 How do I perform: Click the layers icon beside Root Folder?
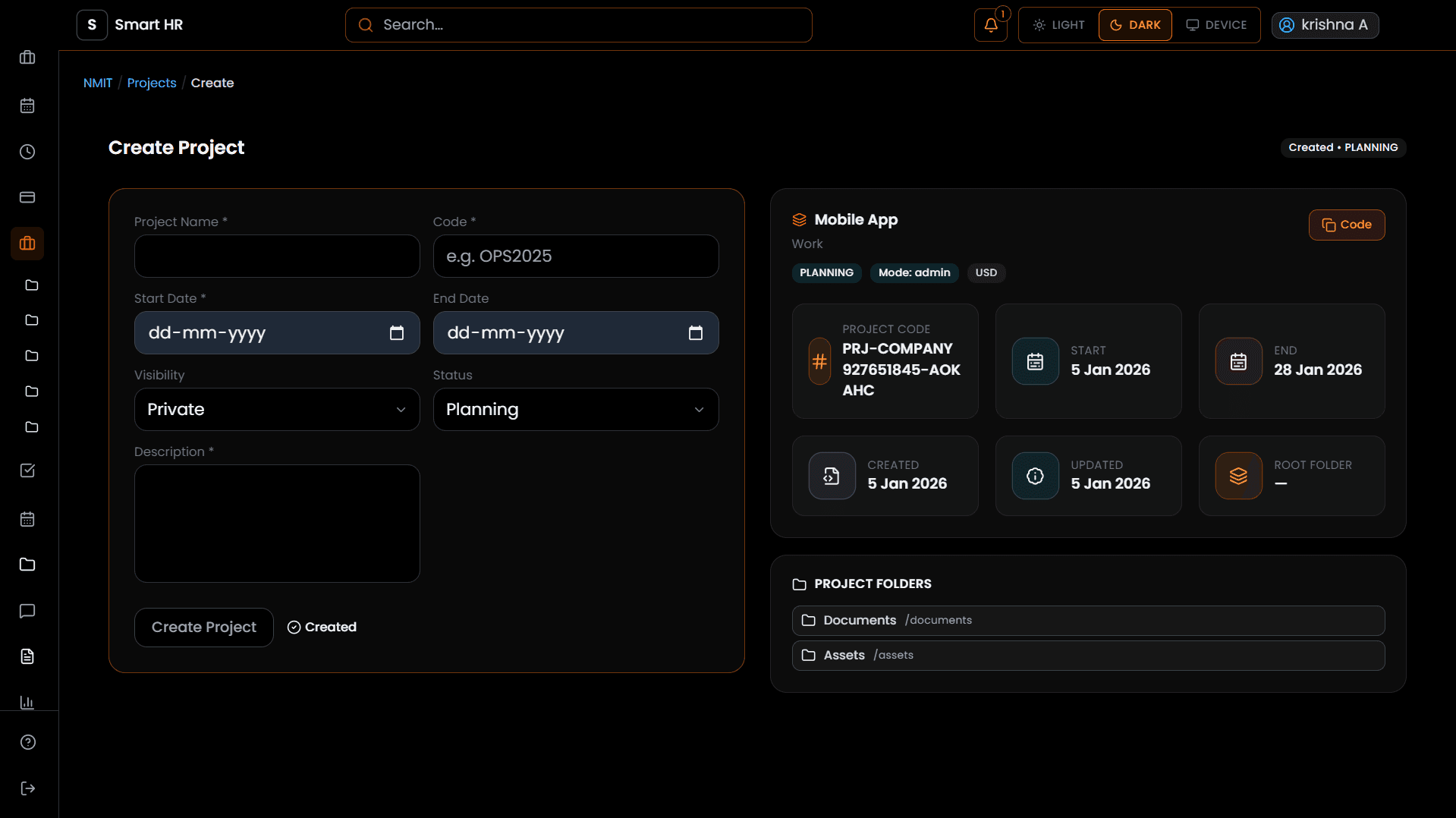(1238, 476)
